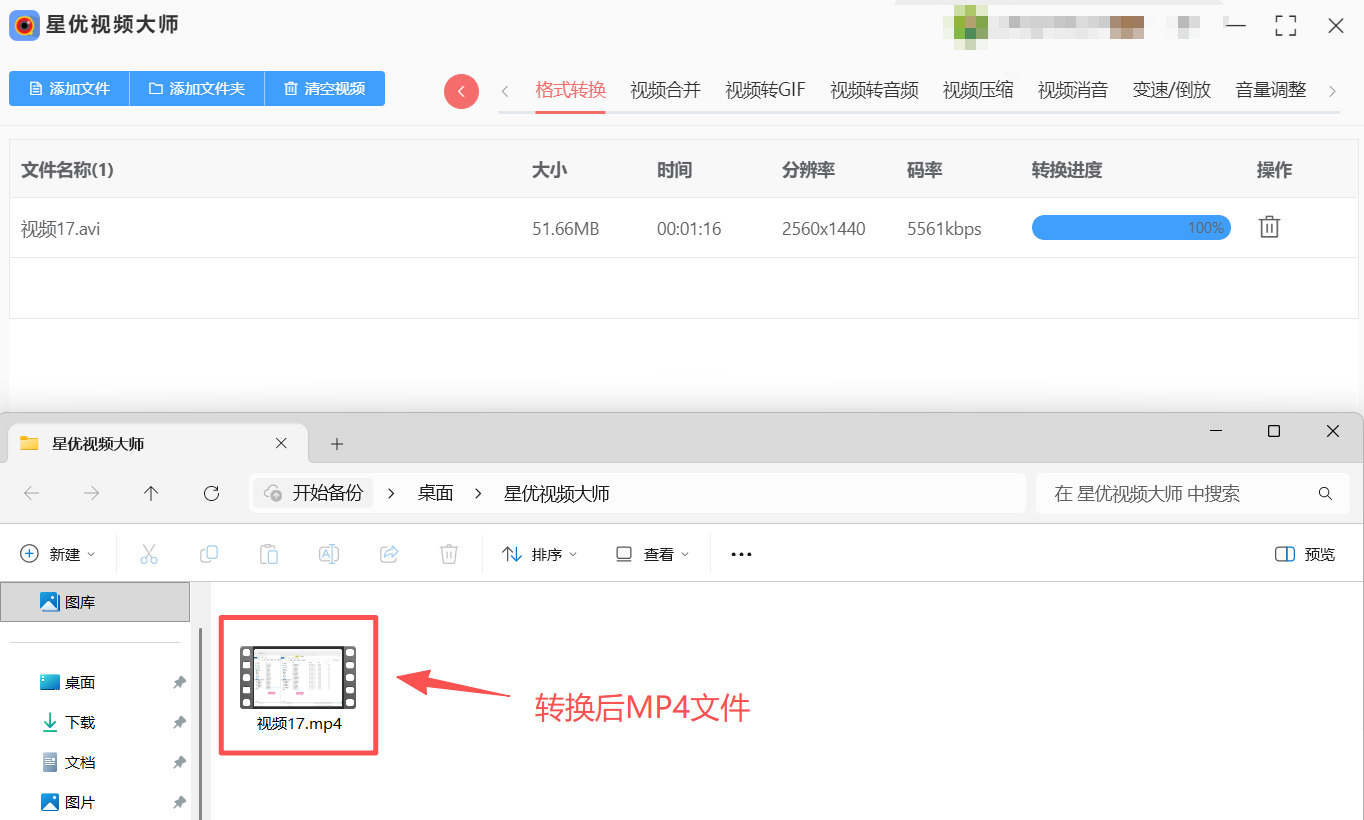Click the red back arrow circle button
The width and height of the screenshot is (1364, 820).
pyautogui.click(x=461, y=91)
